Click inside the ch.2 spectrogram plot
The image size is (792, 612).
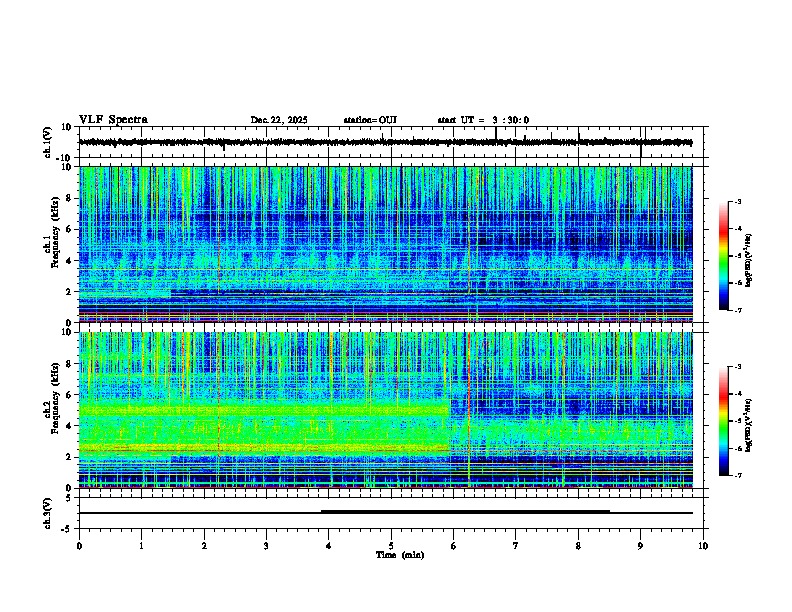[x=385, y=410]
